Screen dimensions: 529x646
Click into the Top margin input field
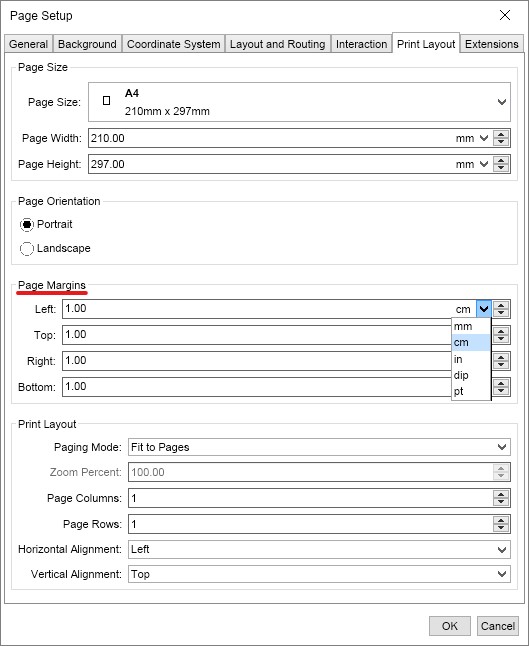(257, 335)
